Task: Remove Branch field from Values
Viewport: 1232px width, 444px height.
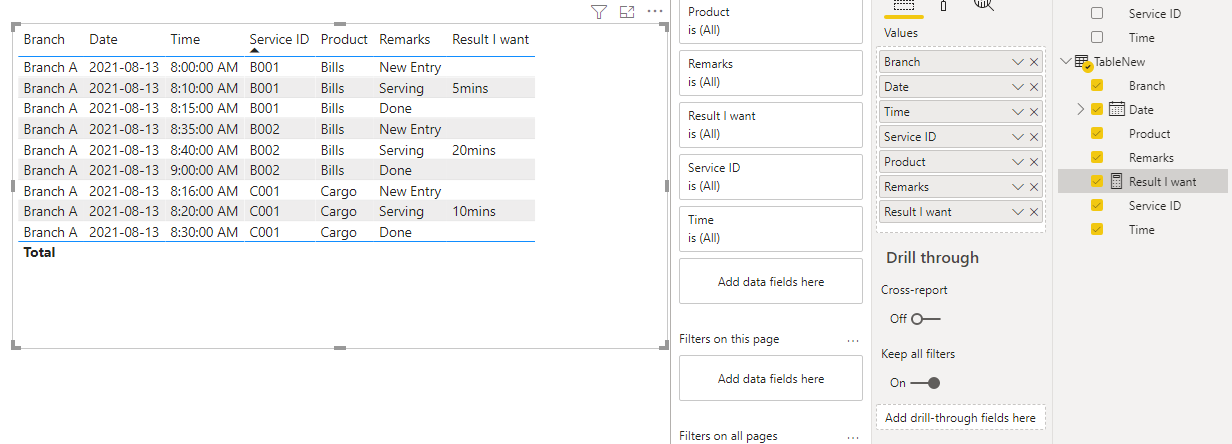Action: click(1034, 62)
